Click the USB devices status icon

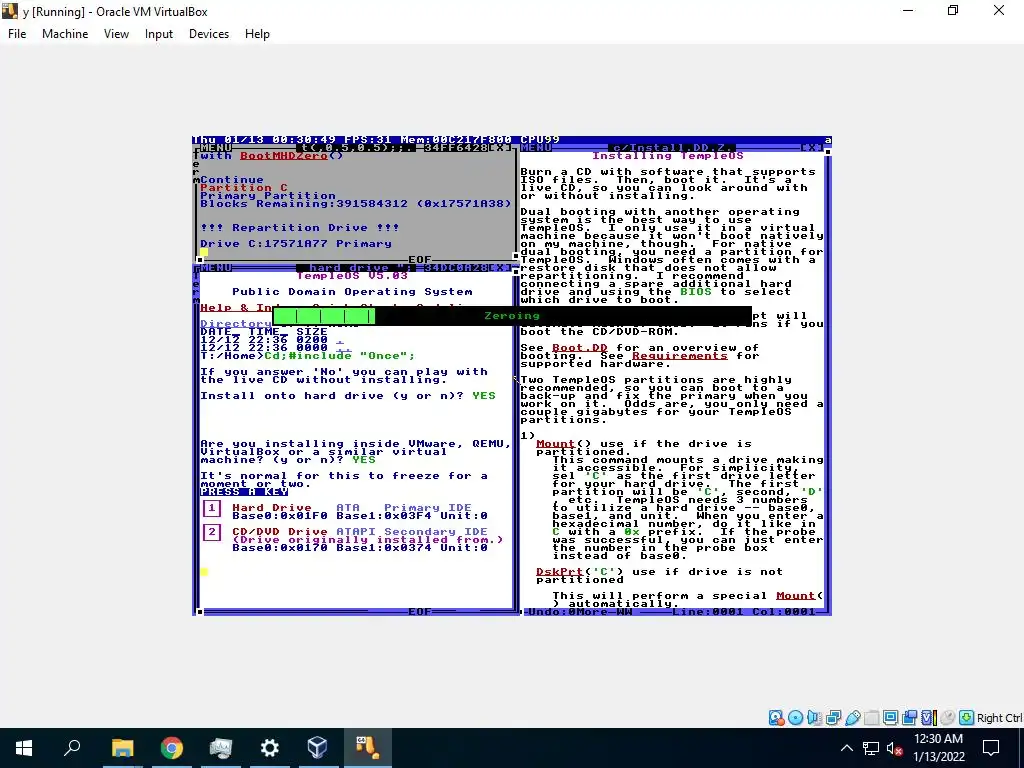click(x=852, y=718)
